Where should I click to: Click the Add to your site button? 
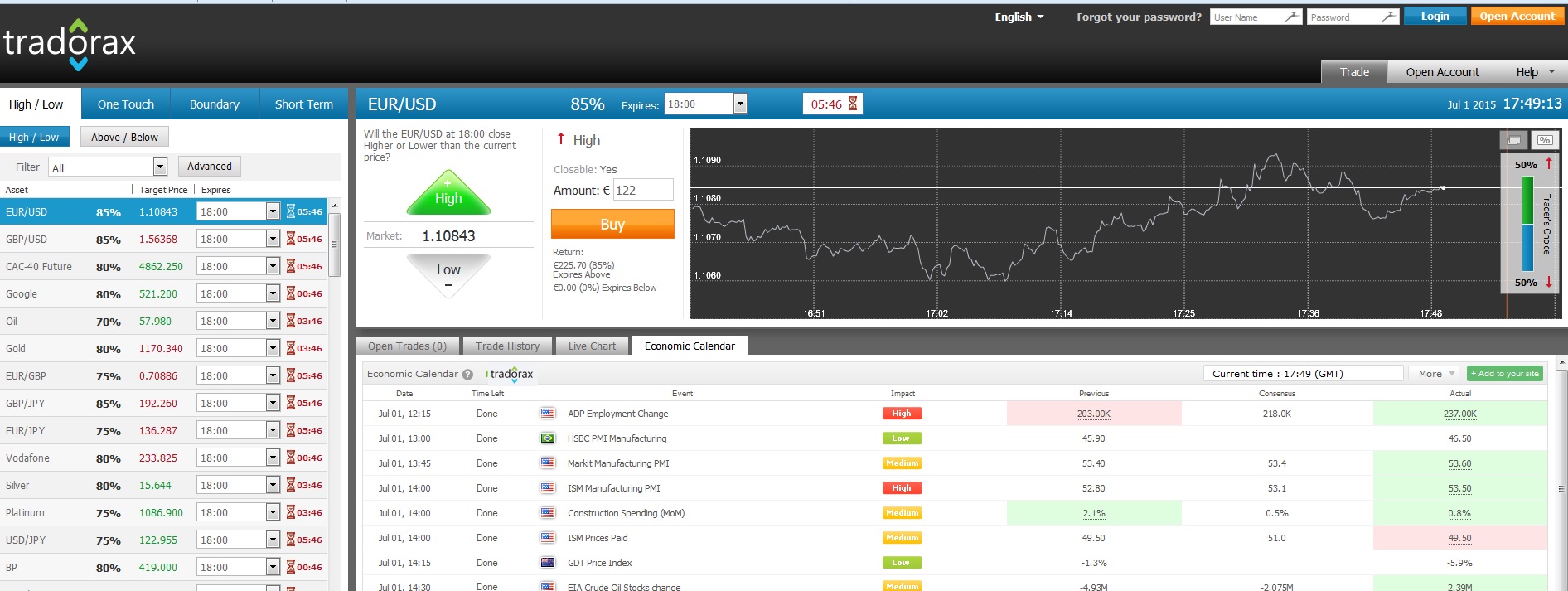(x=1505, y=374)
